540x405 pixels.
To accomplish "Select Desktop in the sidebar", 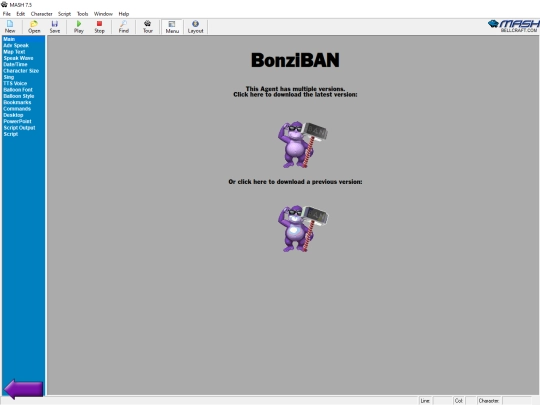I will pyautogui.click(x=13, y=115).
